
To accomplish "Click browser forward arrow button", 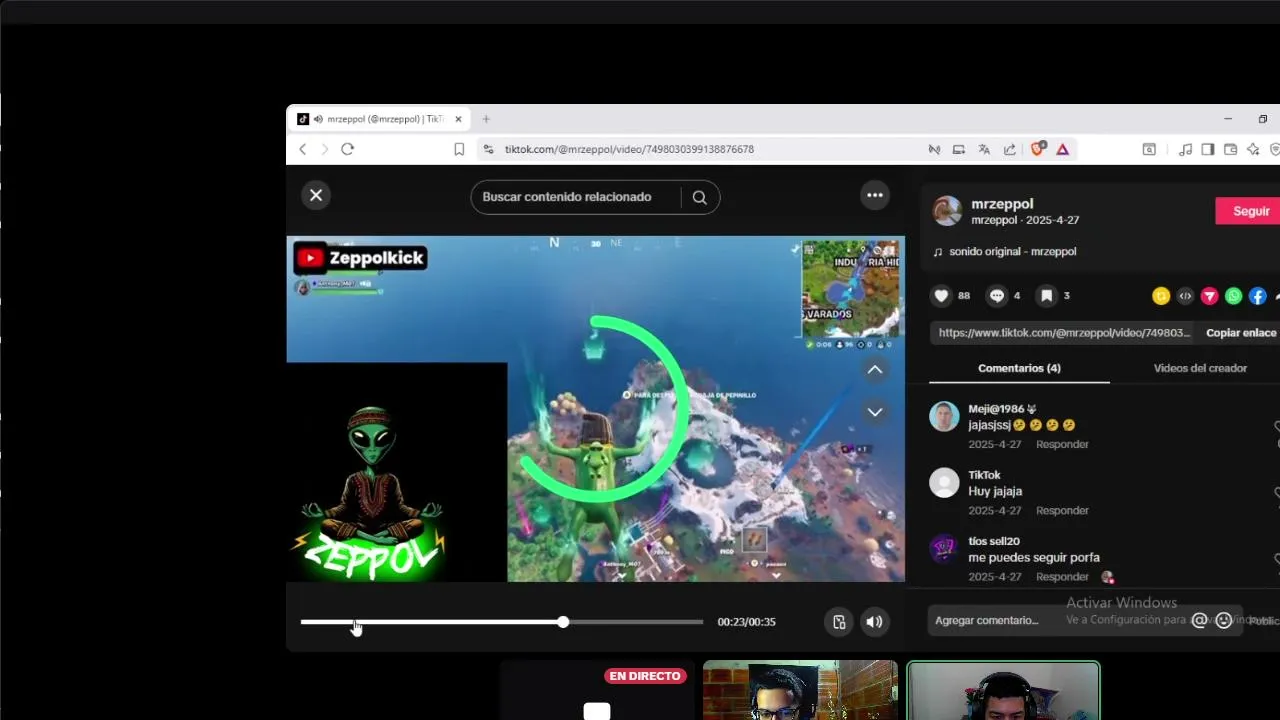I will (x=325, y=149).
